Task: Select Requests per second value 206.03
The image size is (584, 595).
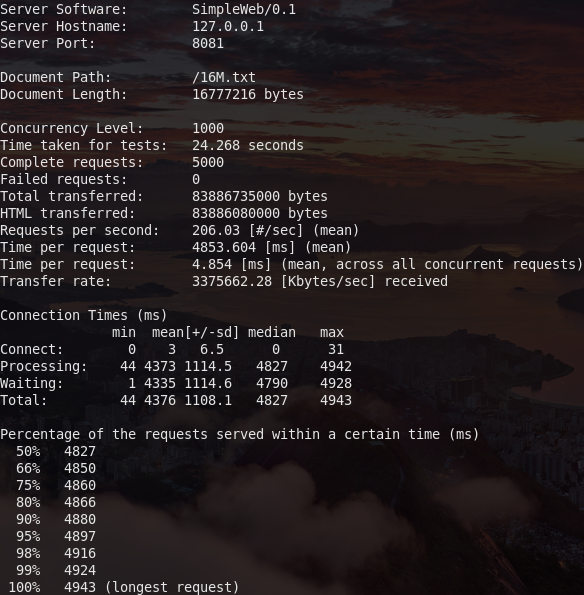Action: pos(216,230)
